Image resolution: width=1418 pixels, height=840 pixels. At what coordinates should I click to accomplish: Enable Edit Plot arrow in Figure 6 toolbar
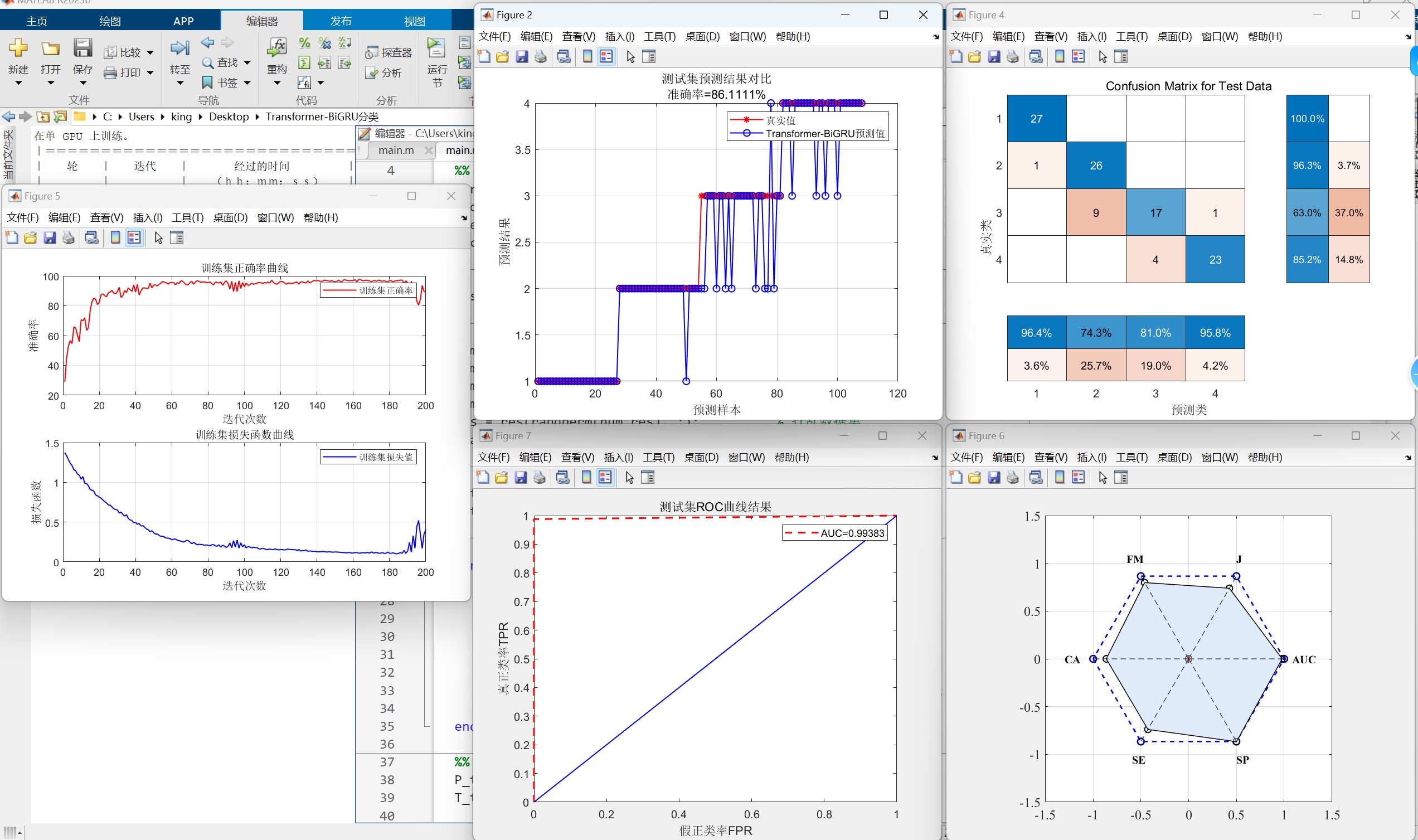[1103, 478]
